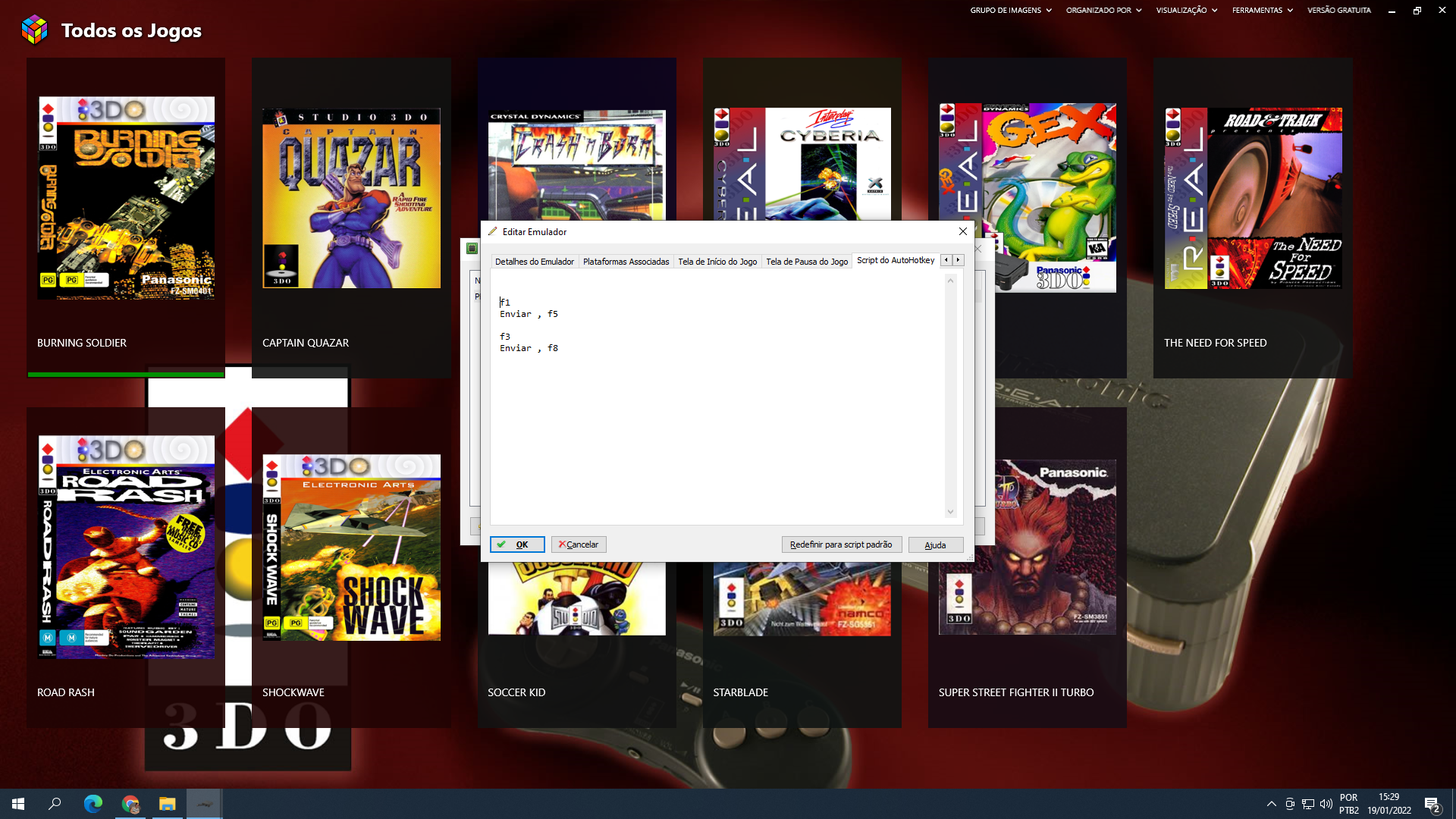Click script scrollbar down arrow
This screenshot has height=819, width=1456.
950,512
